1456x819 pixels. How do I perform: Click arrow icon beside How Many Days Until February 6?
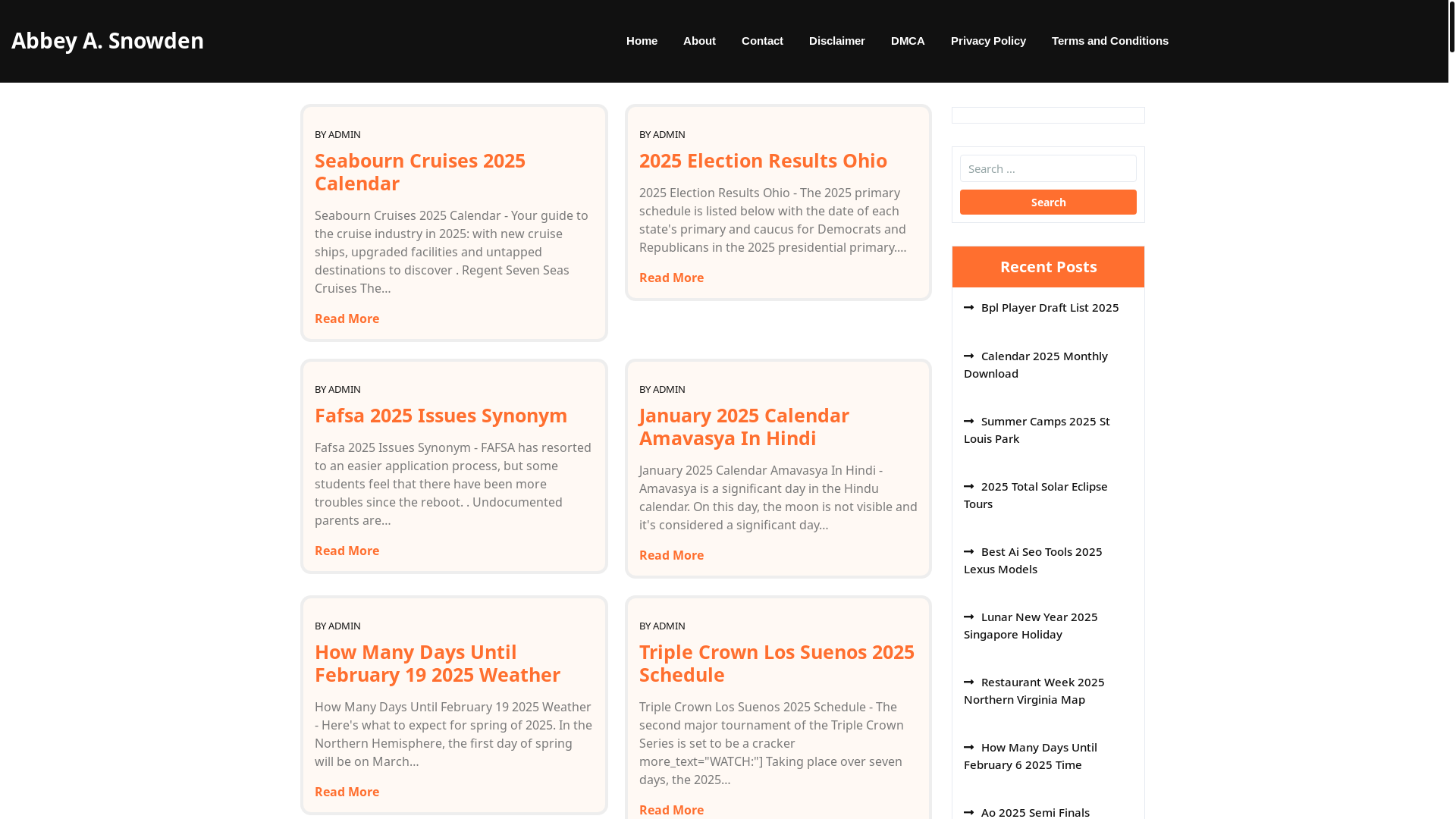(968, 747)
